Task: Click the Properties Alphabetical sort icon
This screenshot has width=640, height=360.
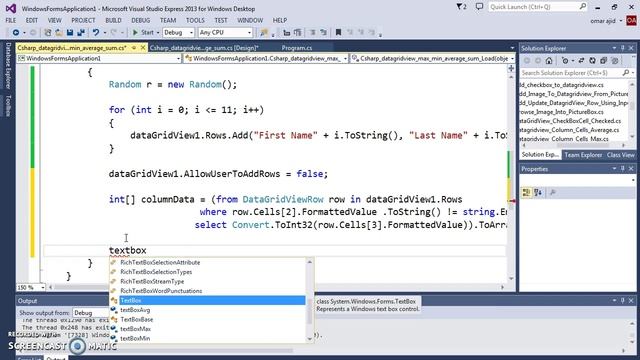Action: 538,192
